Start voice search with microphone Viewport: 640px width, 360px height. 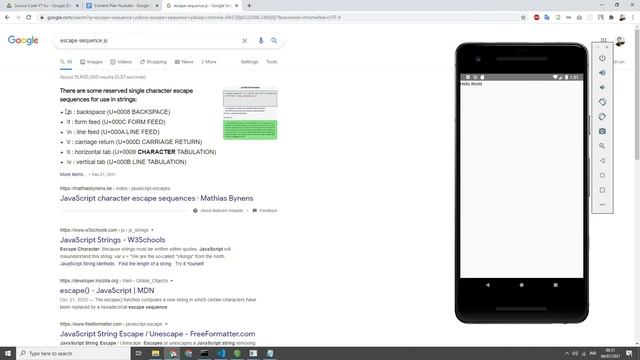tap(261, 40)
